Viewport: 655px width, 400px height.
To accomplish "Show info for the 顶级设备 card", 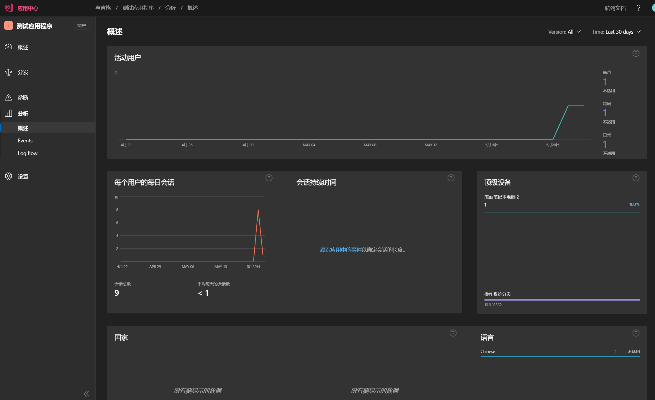I will pos(635,177).
